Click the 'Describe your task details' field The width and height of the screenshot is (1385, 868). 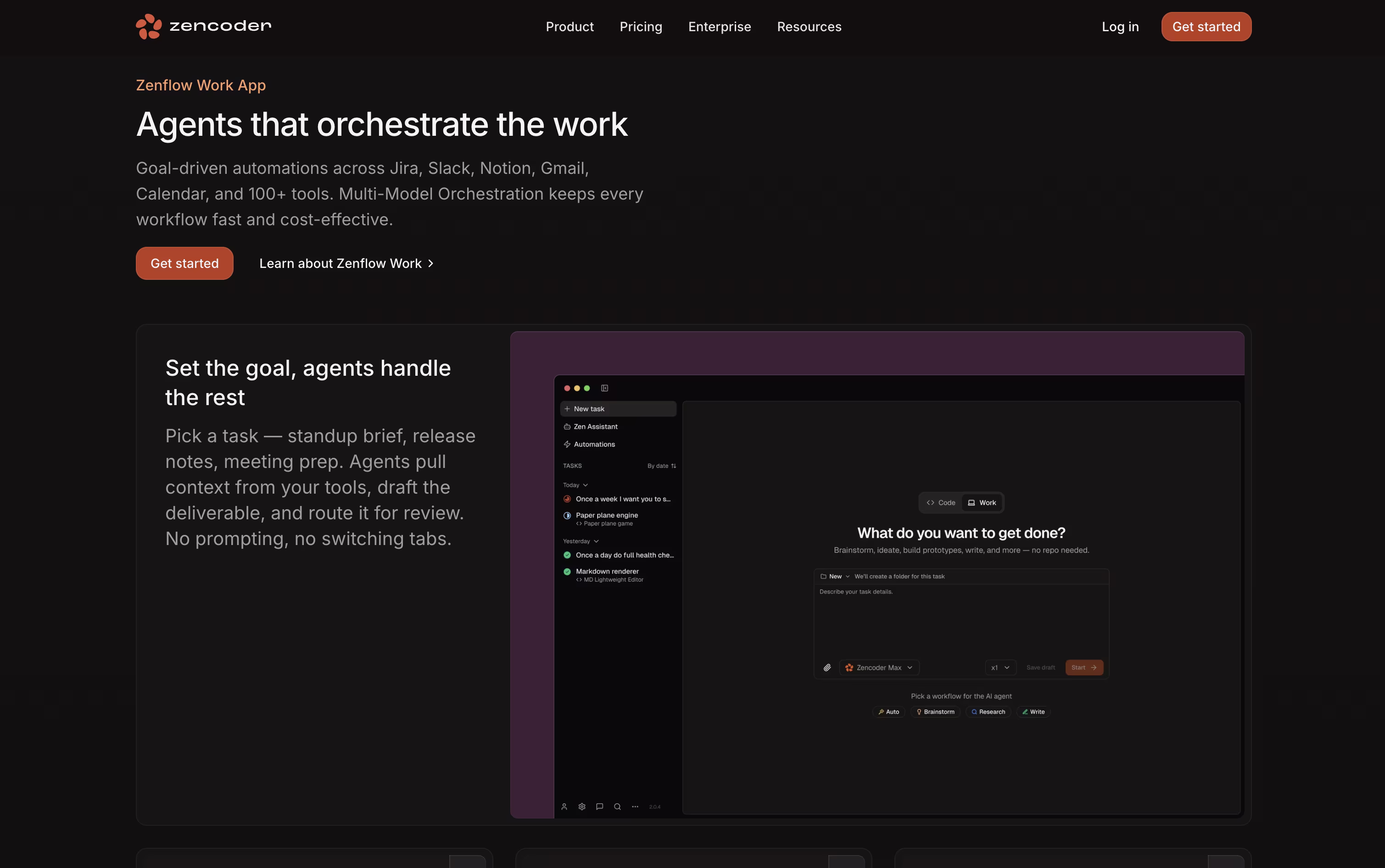point(961,621)
